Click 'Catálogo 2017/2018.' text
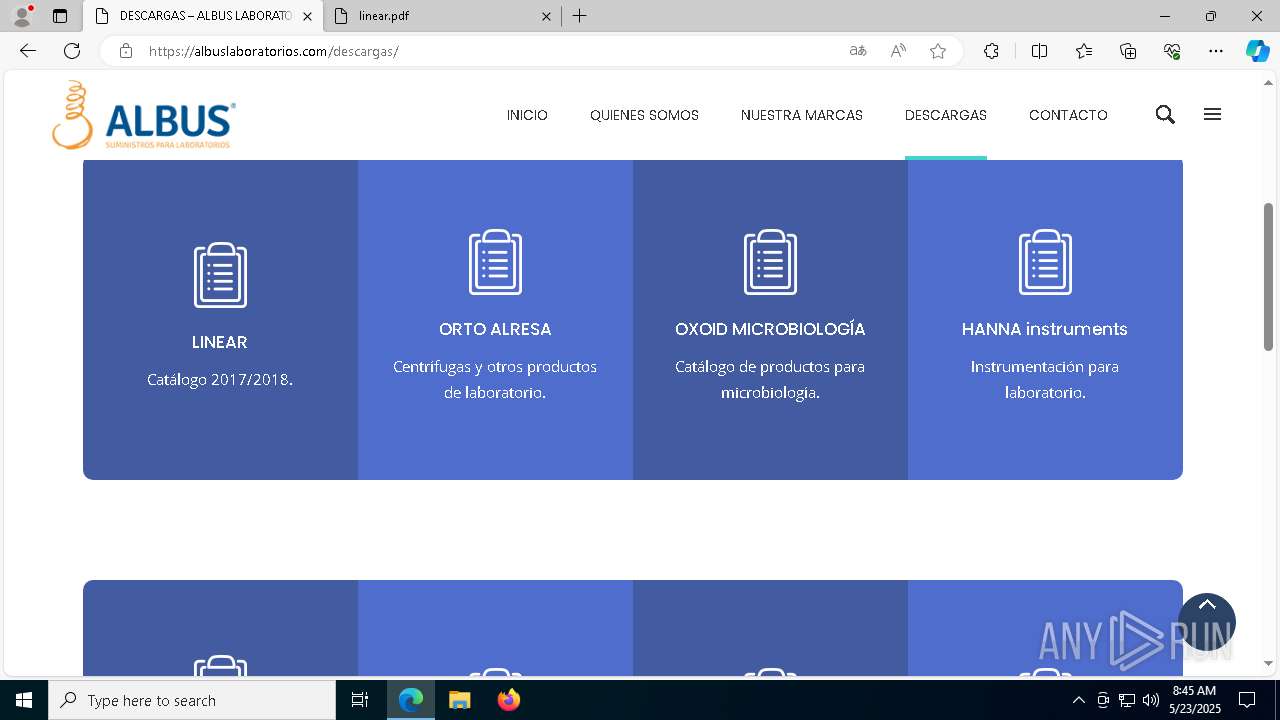This screenshot has height=720, width=1280. click(x=220, y=380)
